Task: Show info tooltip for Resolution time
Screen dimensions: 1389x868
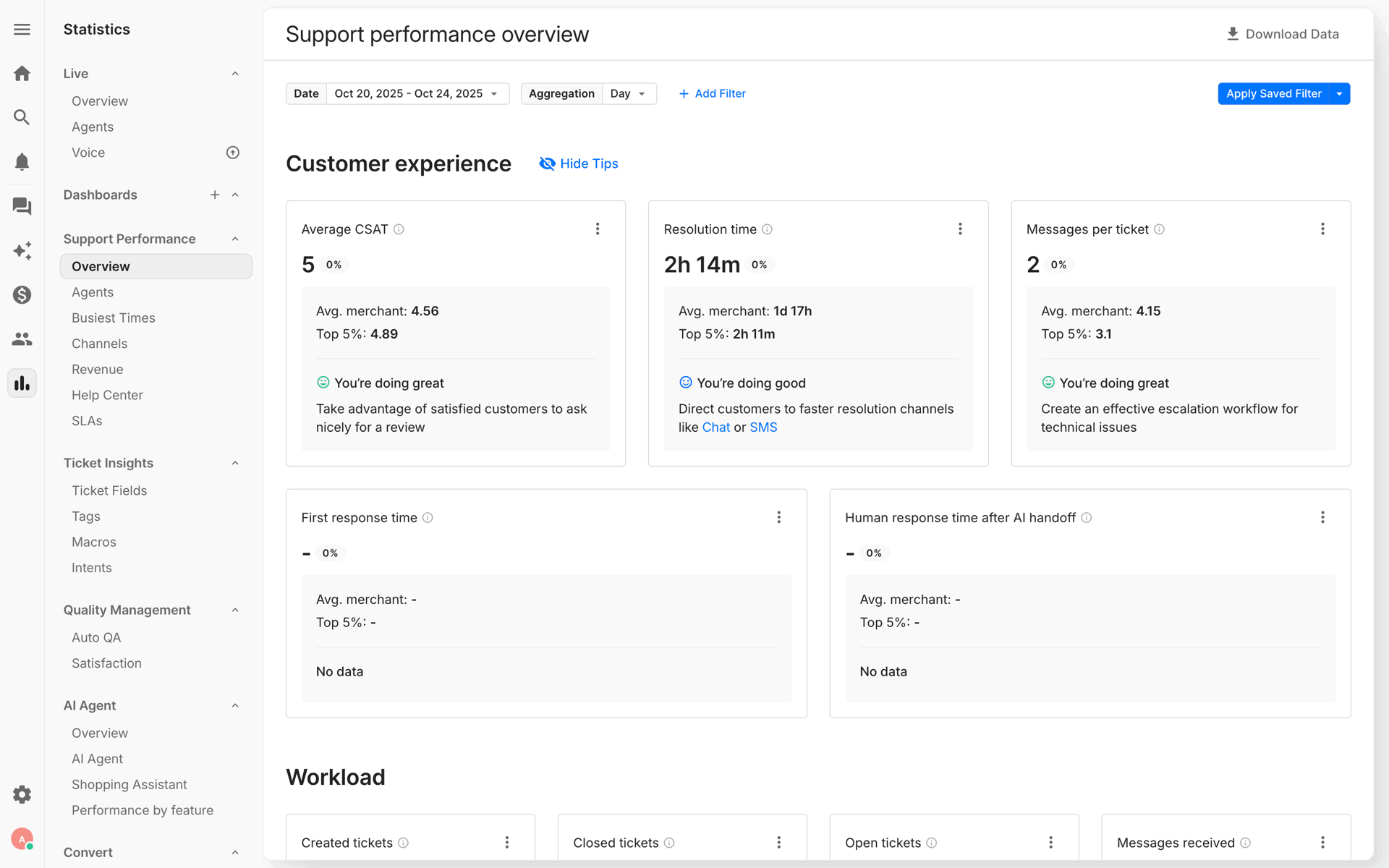Action: (x=768, y=229)
